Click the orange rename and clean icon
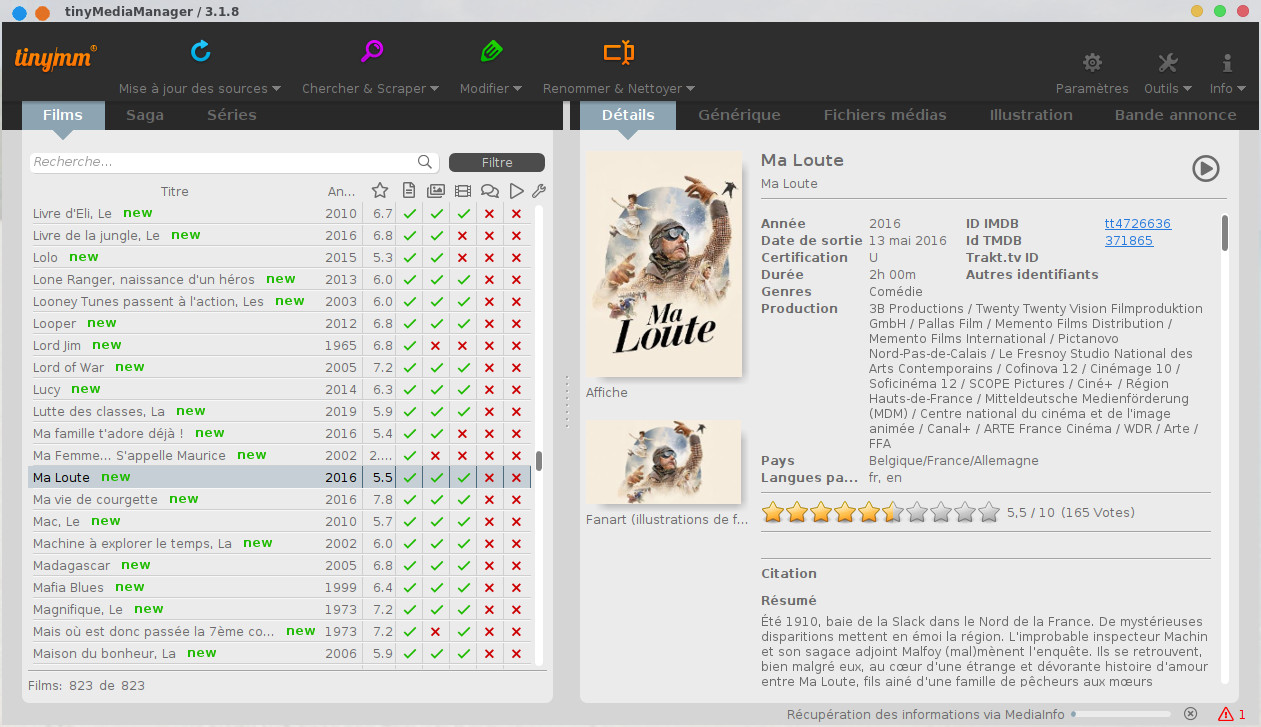 point(618,51)
